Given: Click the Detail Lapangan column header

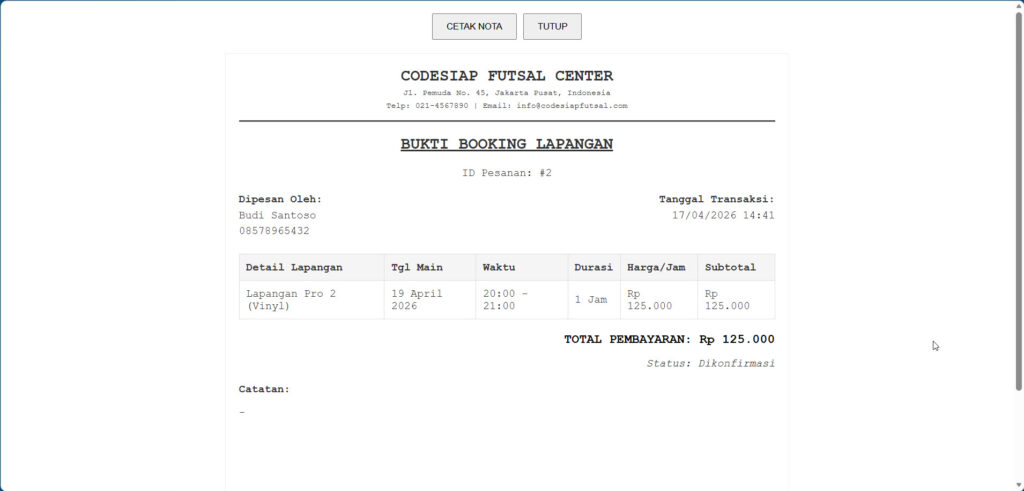Looking at the screenshot, I should pos(294,267).
